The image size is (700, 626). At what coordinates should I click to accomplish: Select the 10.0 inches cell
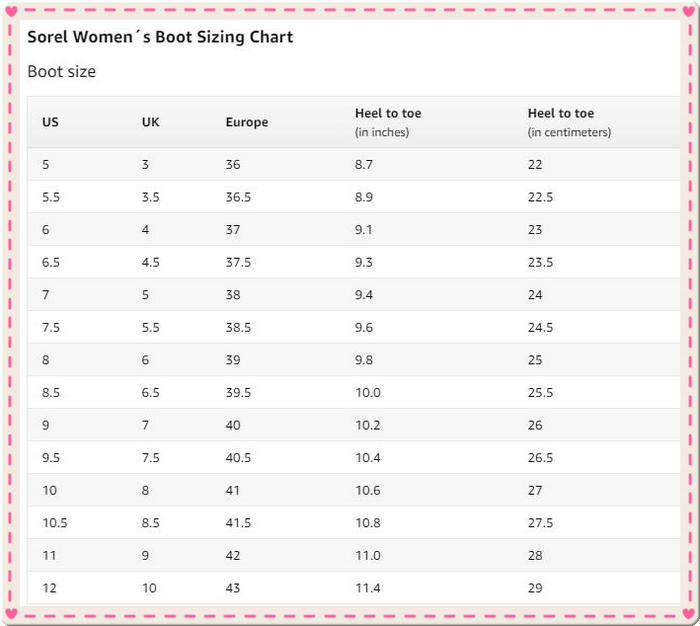click(x=367, y=393)
